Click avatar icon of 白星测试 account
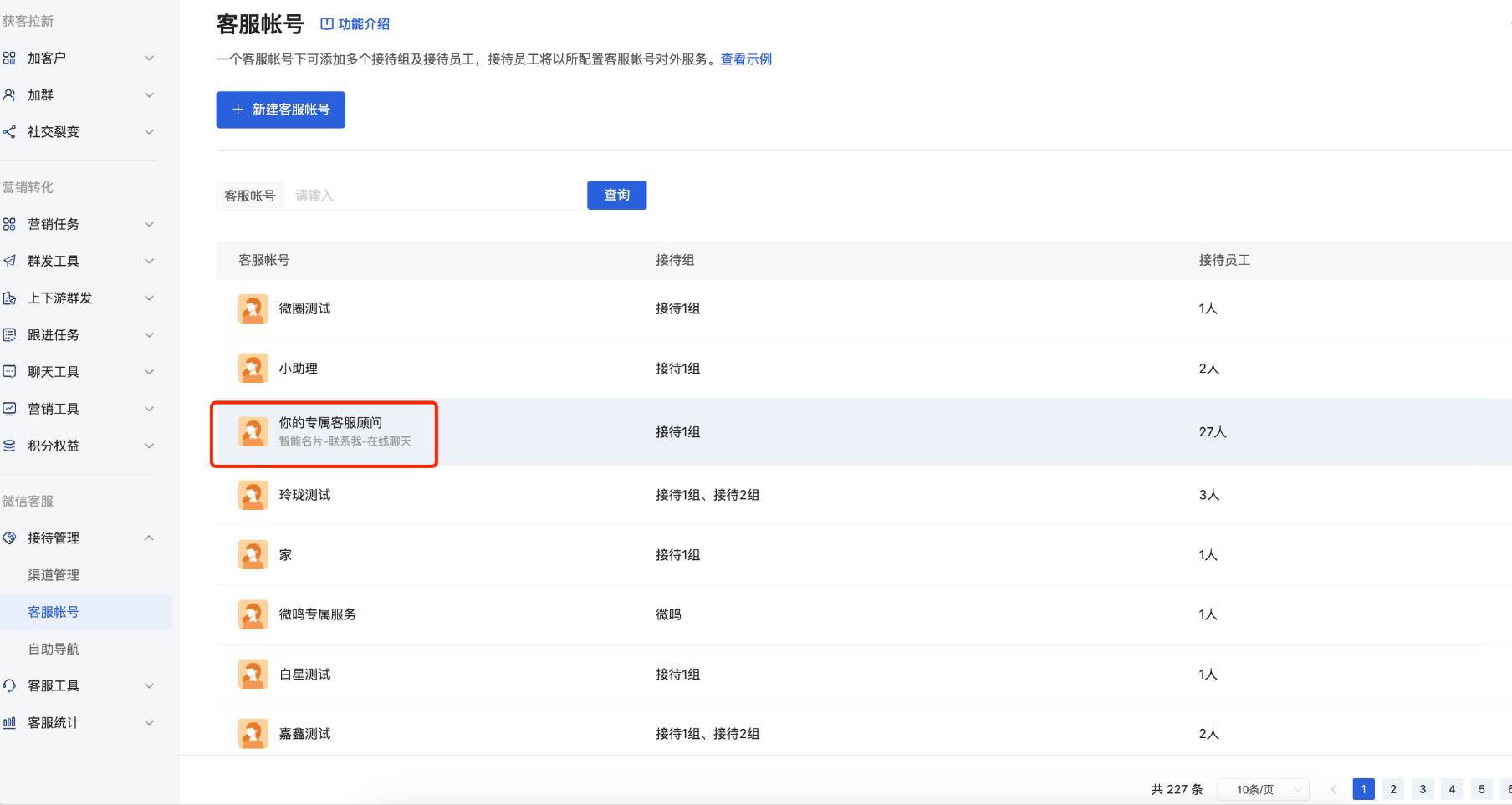The height and width of the screenshot is (805, 1512). (253, 674)
